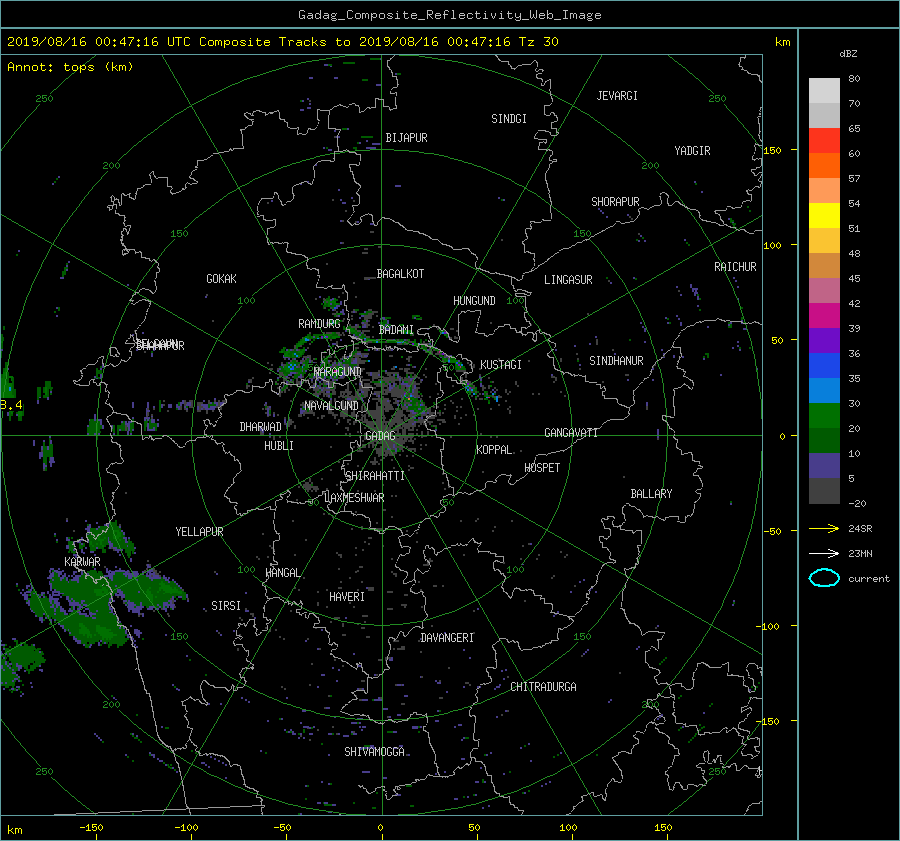900x841 pixels.
Task: Select the magenta 42 dBZ swatch
Action: [x=824, y=315]
